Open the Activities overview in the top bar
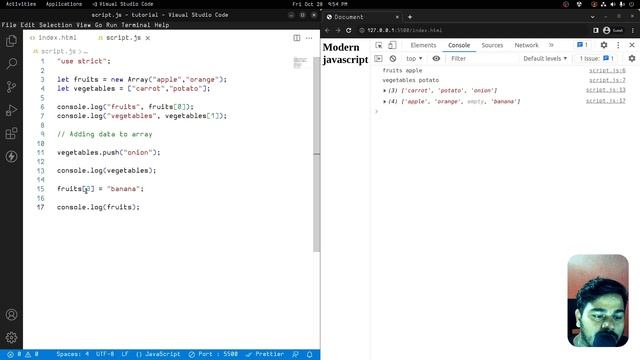 (x=21, y=4)
